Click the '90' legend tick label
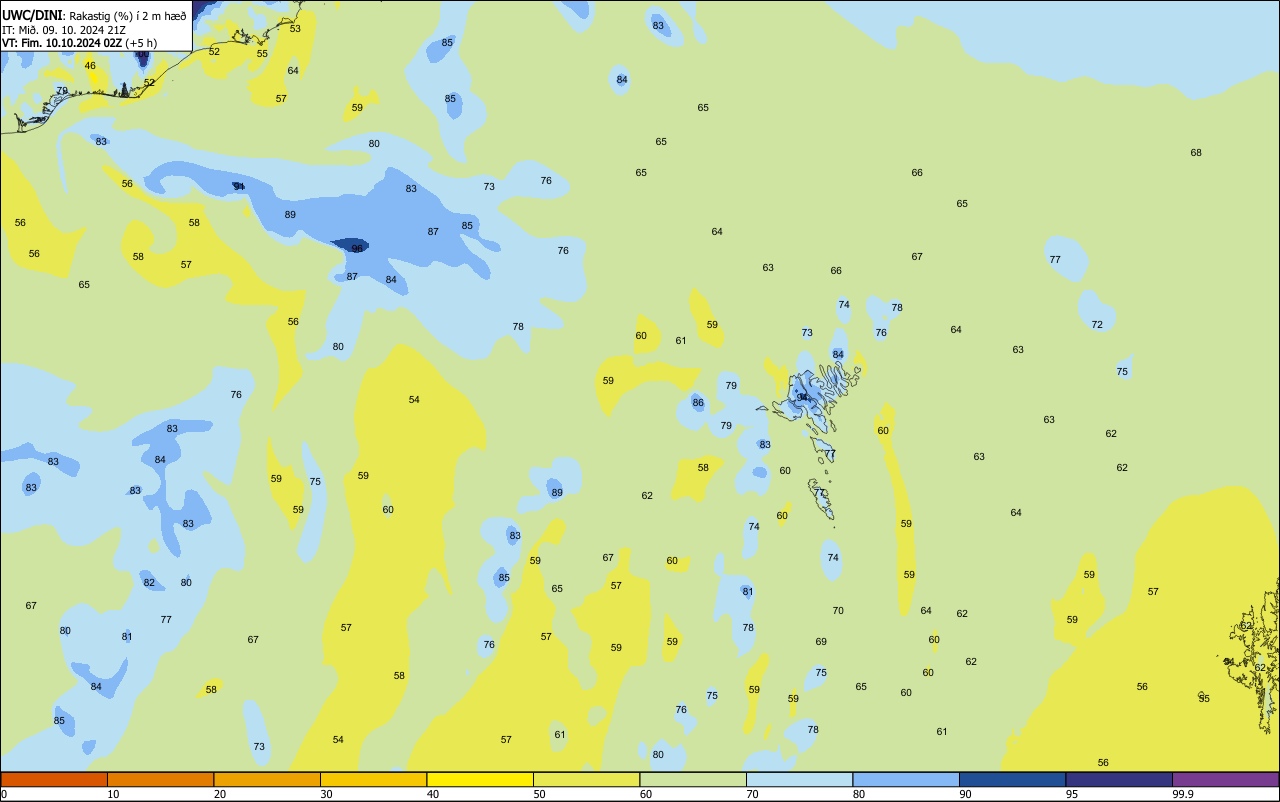Viewport: 1280px width, 802px height. point(966,794)
